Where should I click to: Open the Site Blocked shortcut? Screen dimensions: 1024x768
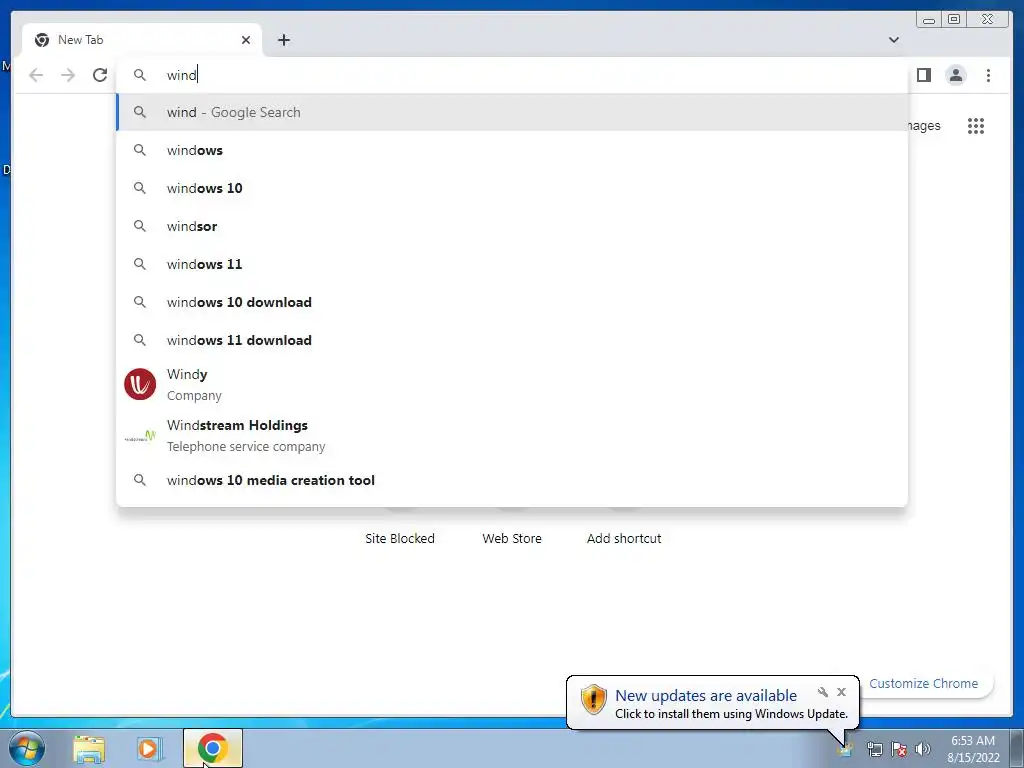coord(400,538)
